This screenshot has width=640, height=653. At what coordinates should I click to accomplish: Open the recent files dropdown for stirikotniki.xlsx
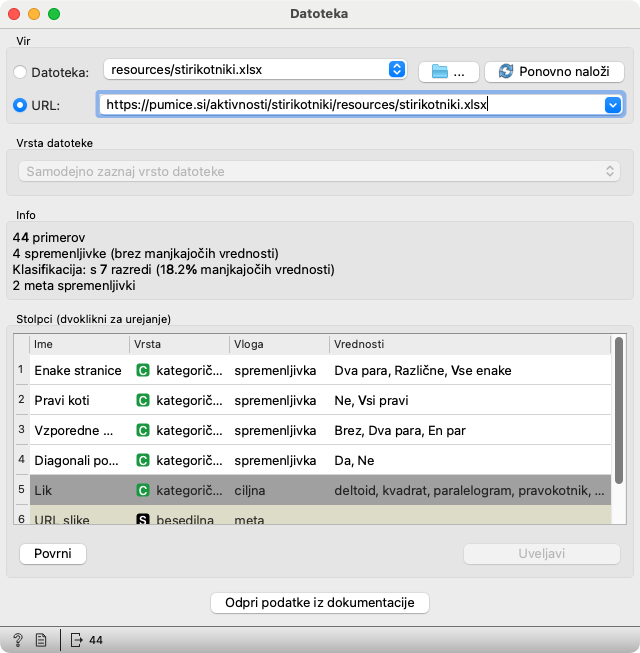coord(396,70)
